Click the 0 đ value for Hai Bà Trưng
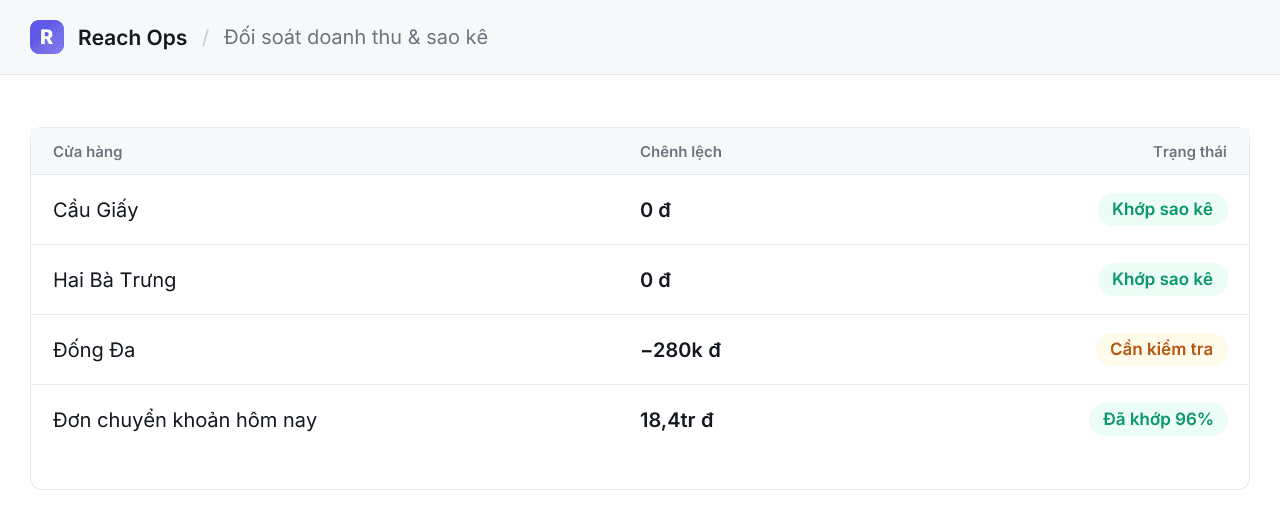Image resolution: width=1280 pixels, height=520 pixels. [x=656, y=280]
